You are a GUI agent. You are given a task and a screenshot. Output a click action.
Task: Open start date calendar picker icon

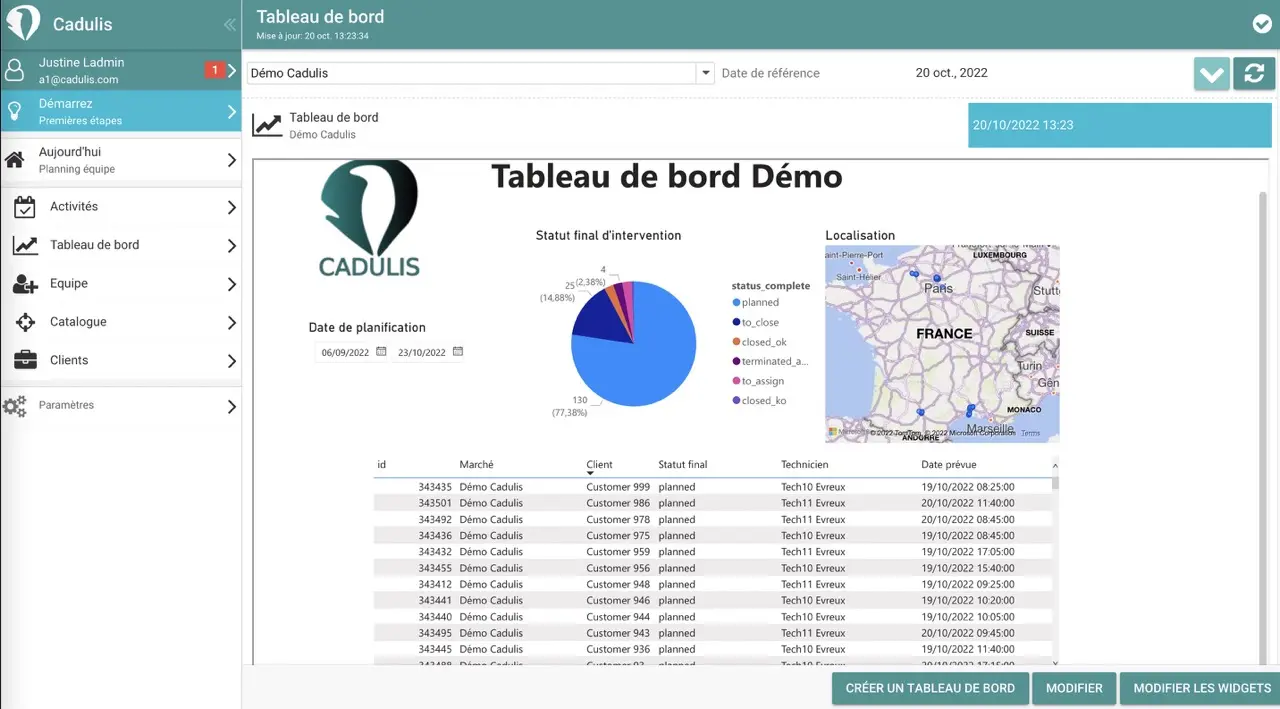[381, 352]
